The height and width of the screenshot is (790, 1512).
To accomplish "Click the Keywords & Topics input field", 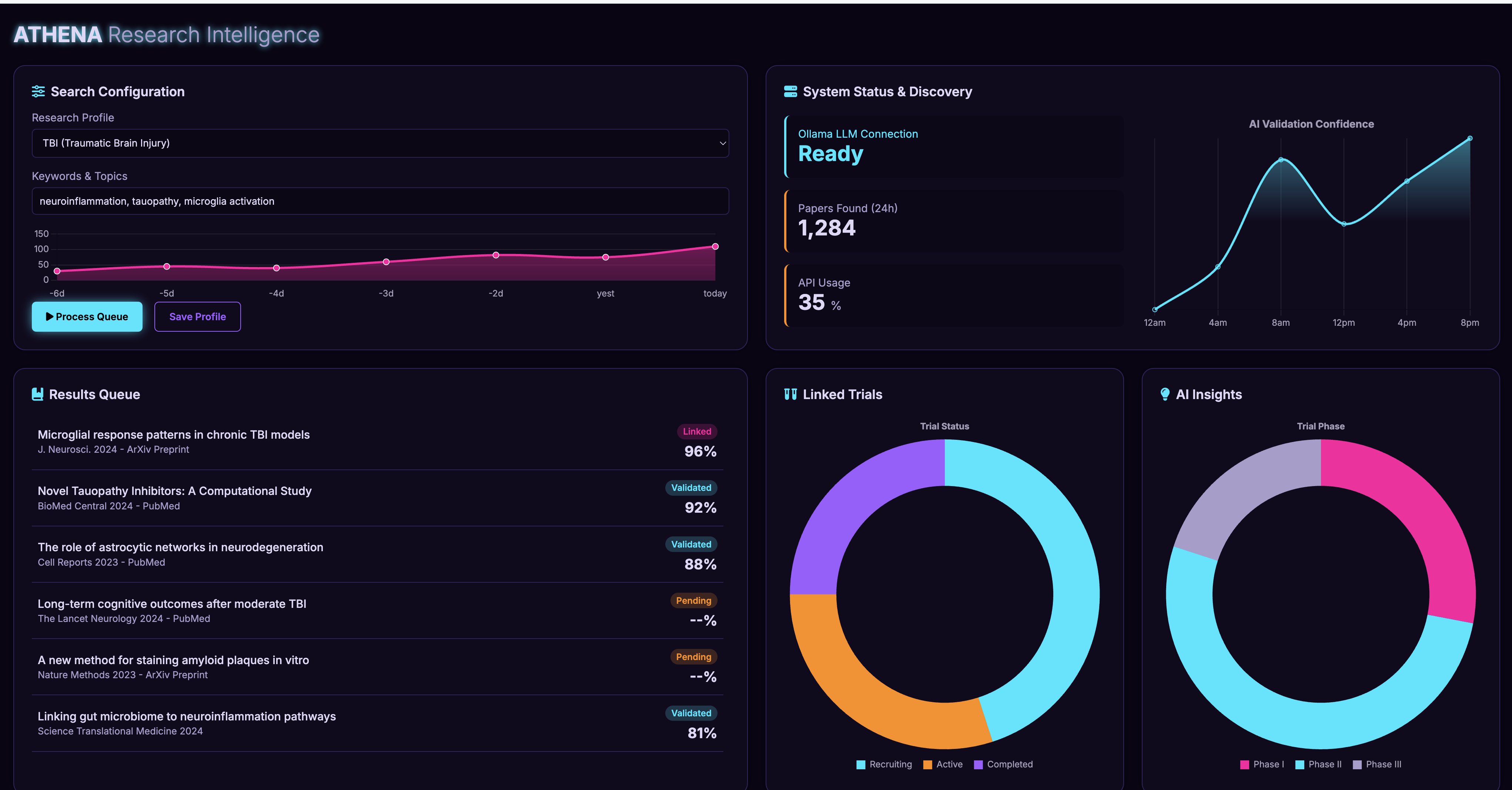I will pyautogui.click(x=380, y=201).
